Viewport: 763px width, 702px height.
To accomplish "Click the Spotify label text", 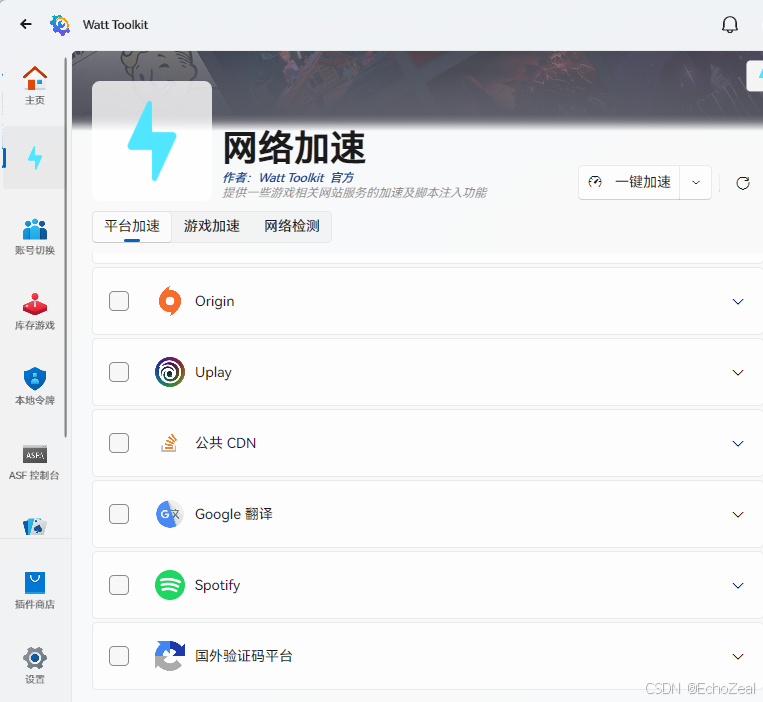I will 218,585.
